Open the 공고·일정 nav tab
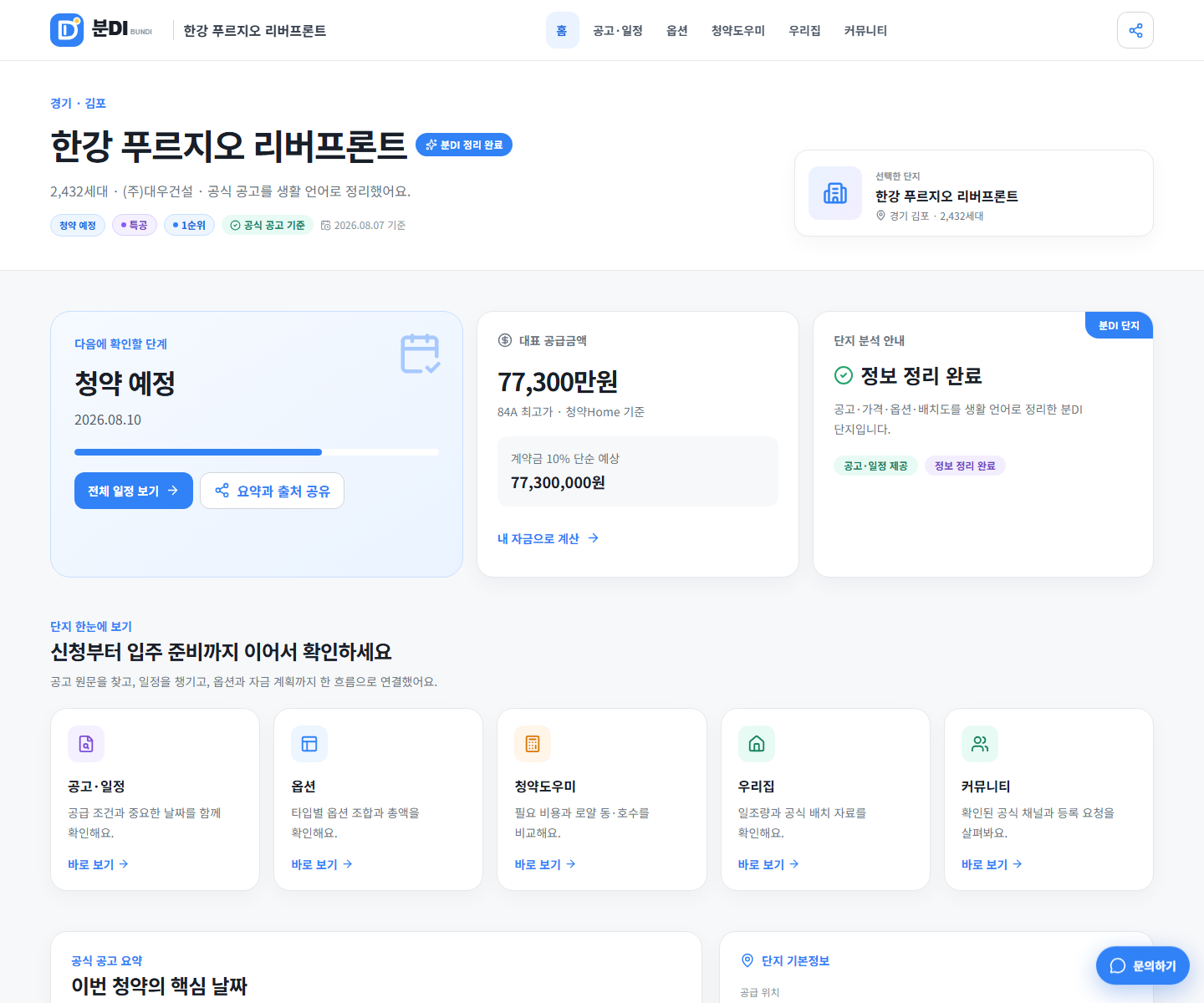The width and height of the screenshot is (1204, 1003). pos(618,30)
